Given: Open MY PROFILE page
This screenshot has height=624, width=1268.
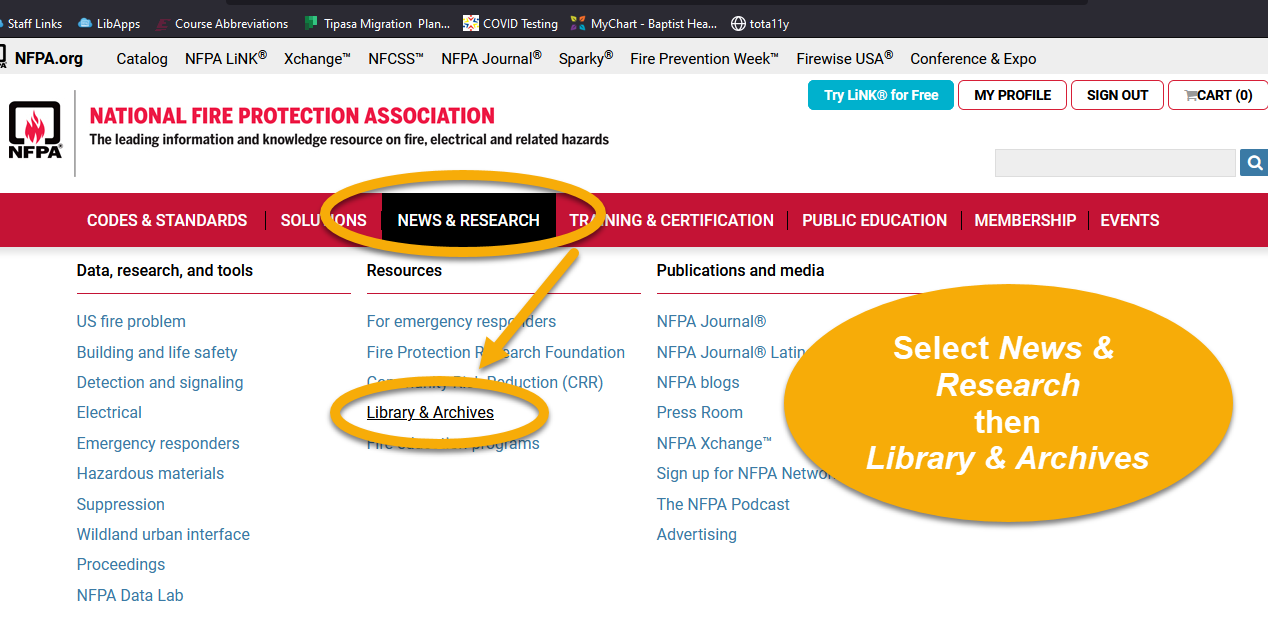Looking at the screenshot, I should tap(1012, 95).
